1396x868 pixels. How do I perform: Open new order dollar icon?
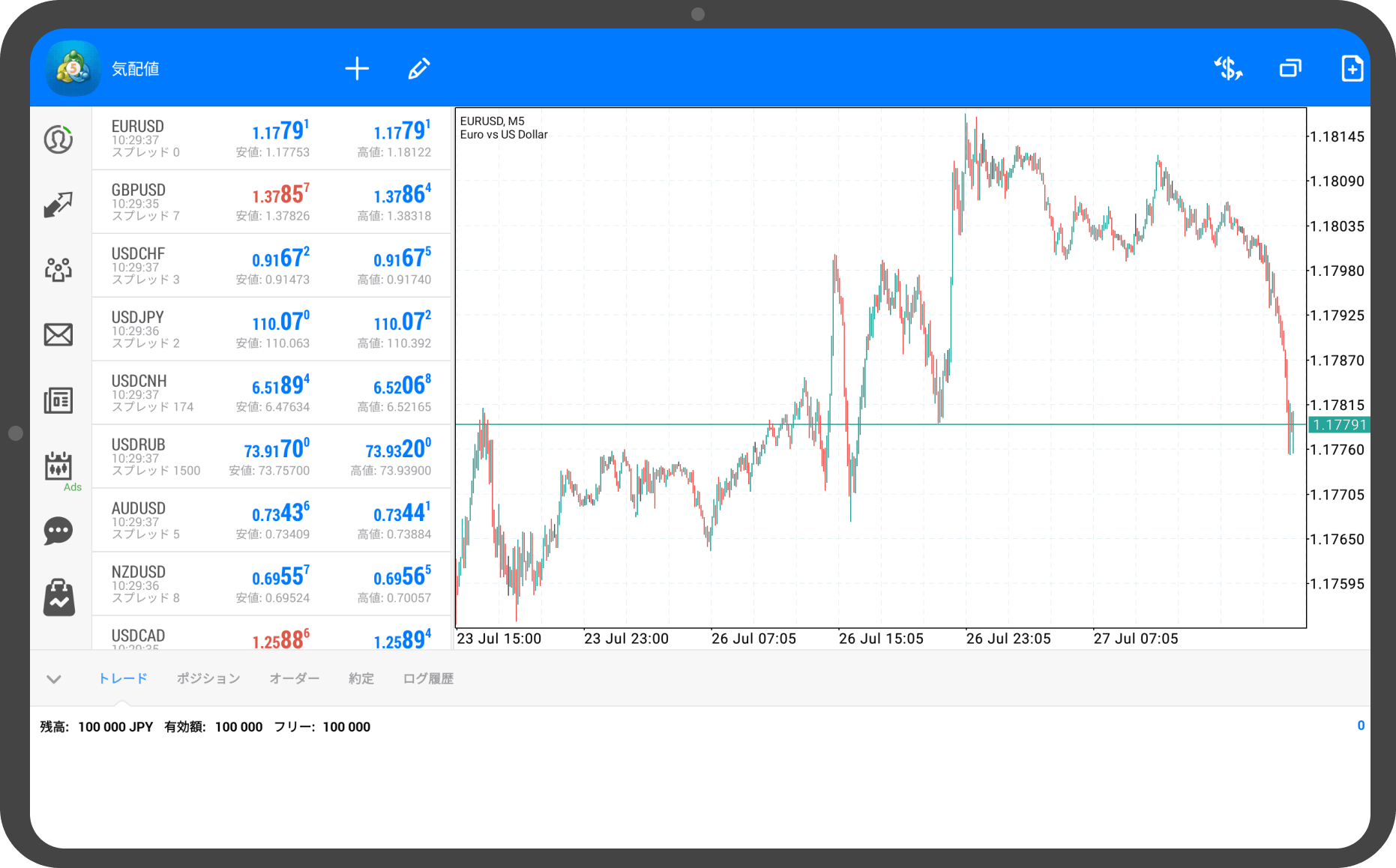1228,69
